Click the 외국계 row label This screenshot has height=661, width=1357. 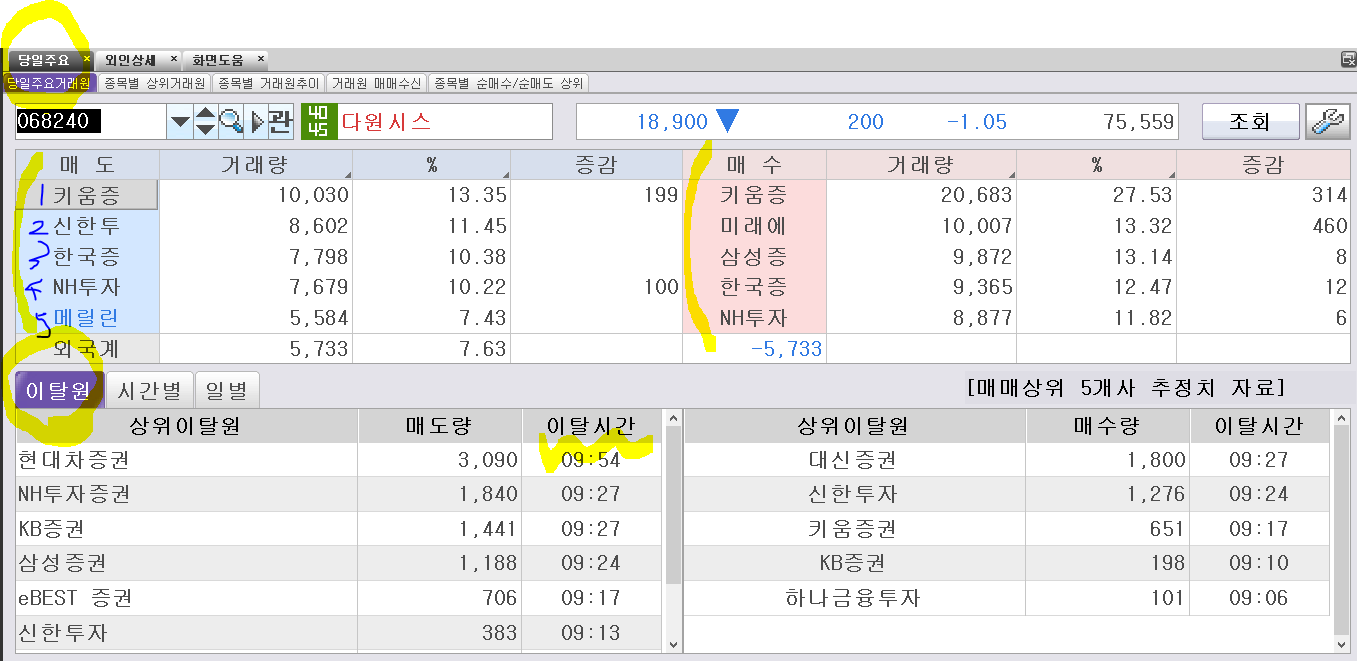click(88, 348)
